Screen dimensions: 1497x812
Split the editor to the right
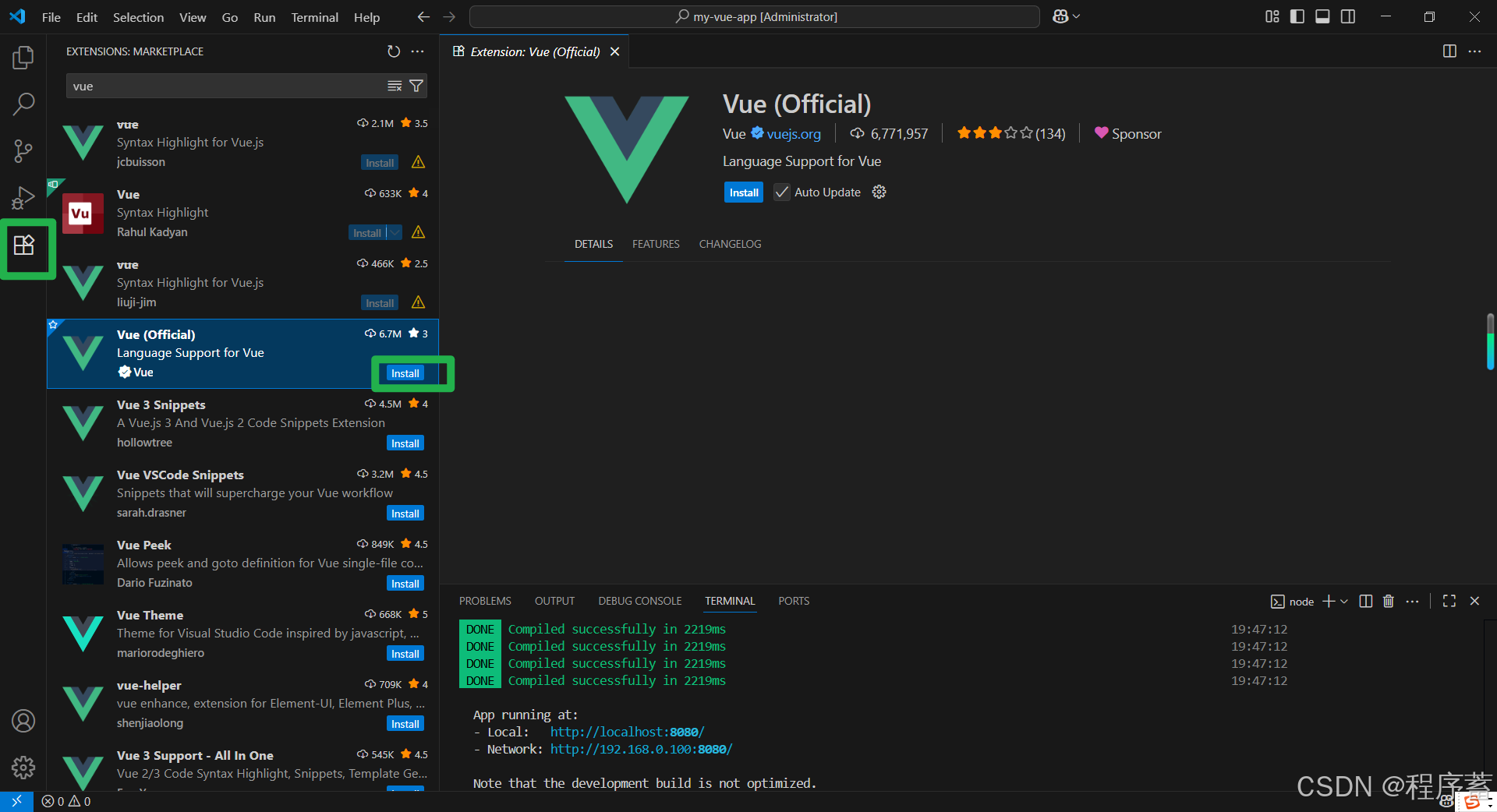tap(1449, 51)
